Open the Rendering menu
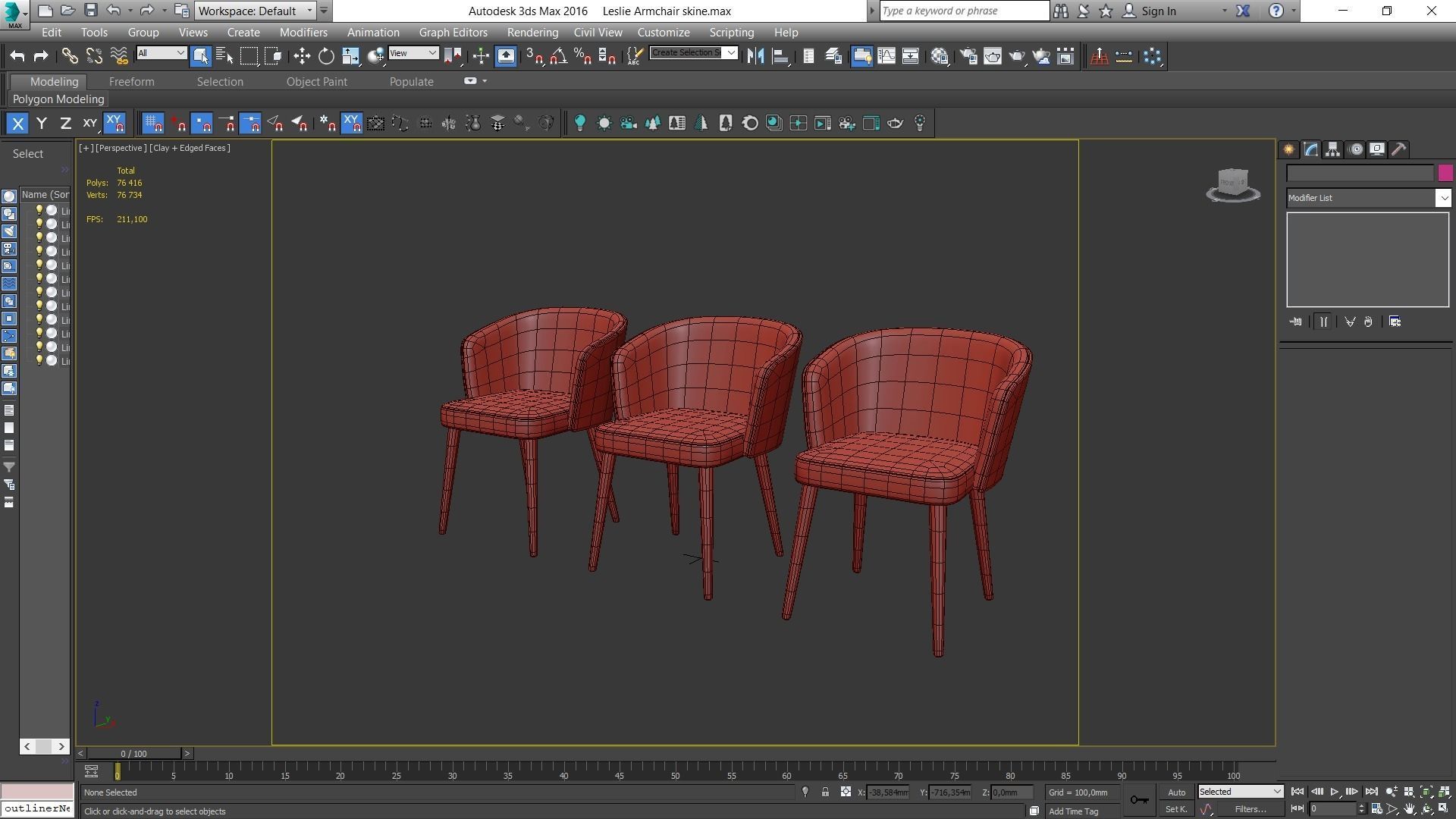Viewport: 1456px width, 819px height. 532,33
